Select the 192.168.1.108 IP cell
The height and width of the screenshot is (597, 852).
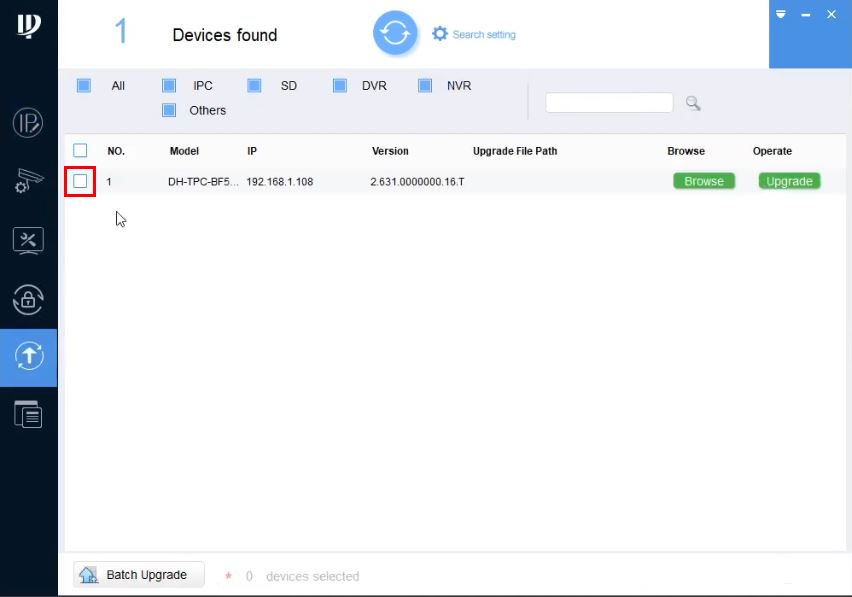pyautogui.click(x=280, y=181)
